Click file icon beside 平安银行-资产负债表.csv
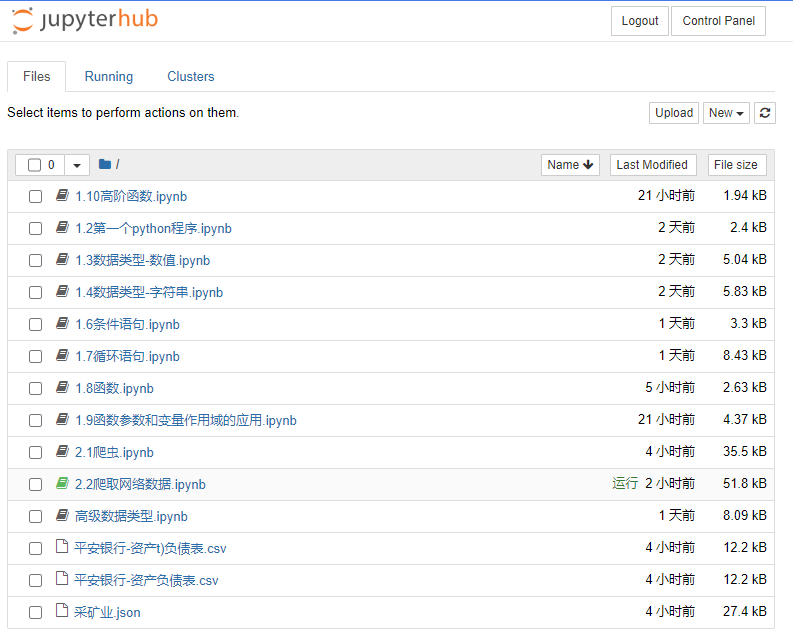 62,580
